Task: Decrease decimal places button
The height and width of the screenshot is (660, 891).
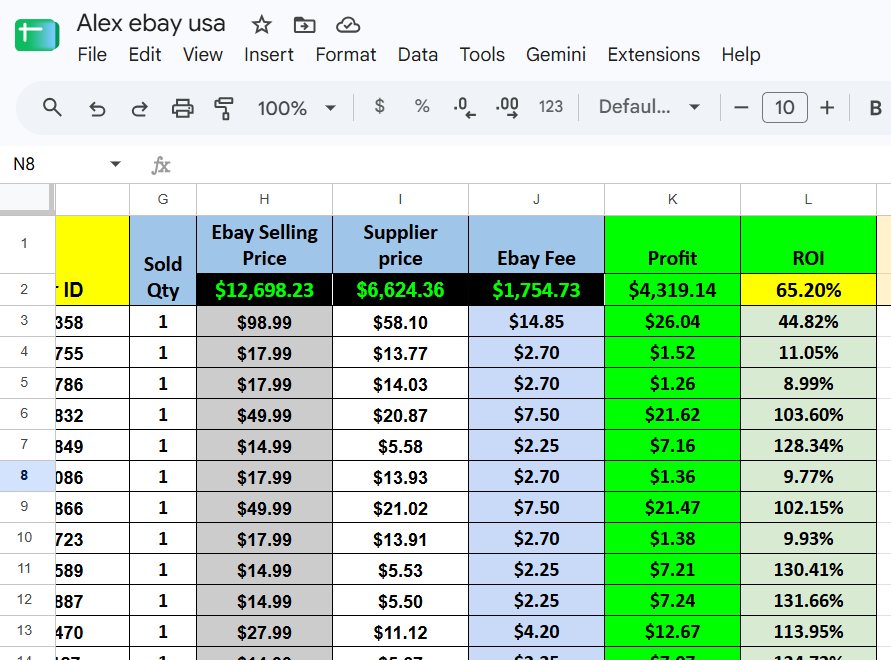Action: coord(464,107)
